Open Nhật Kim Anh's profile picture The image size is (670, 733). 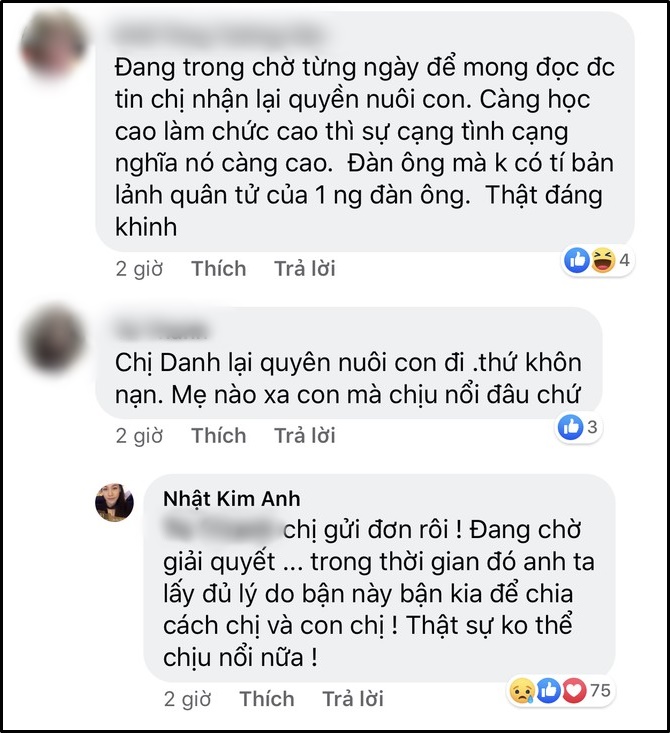click(115, 503)
